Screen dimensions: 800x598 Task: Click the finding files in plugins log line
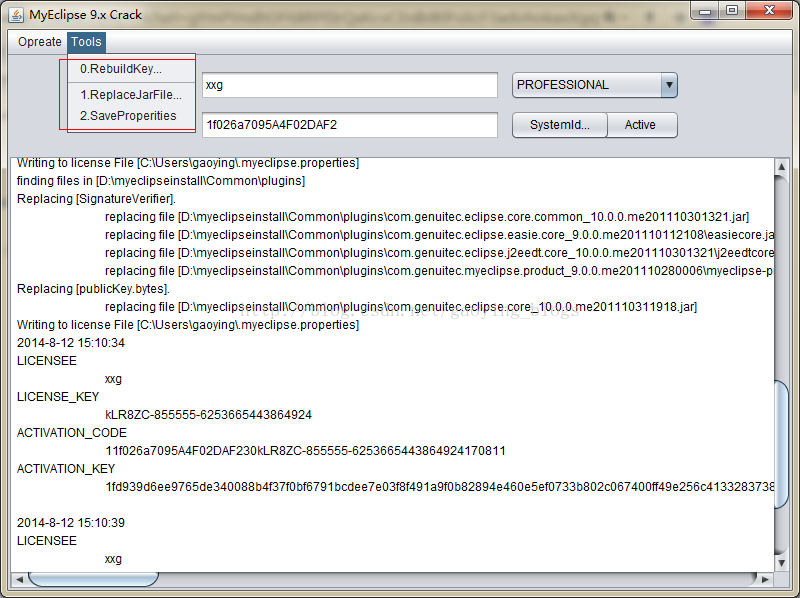pyautogui.click(x=161, y=181)
